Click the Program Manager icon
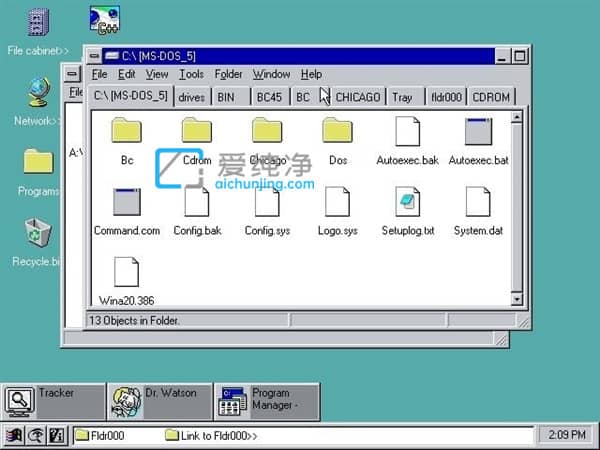The width and height of the screenshot is (600, 450). click(x=232, y=402)
